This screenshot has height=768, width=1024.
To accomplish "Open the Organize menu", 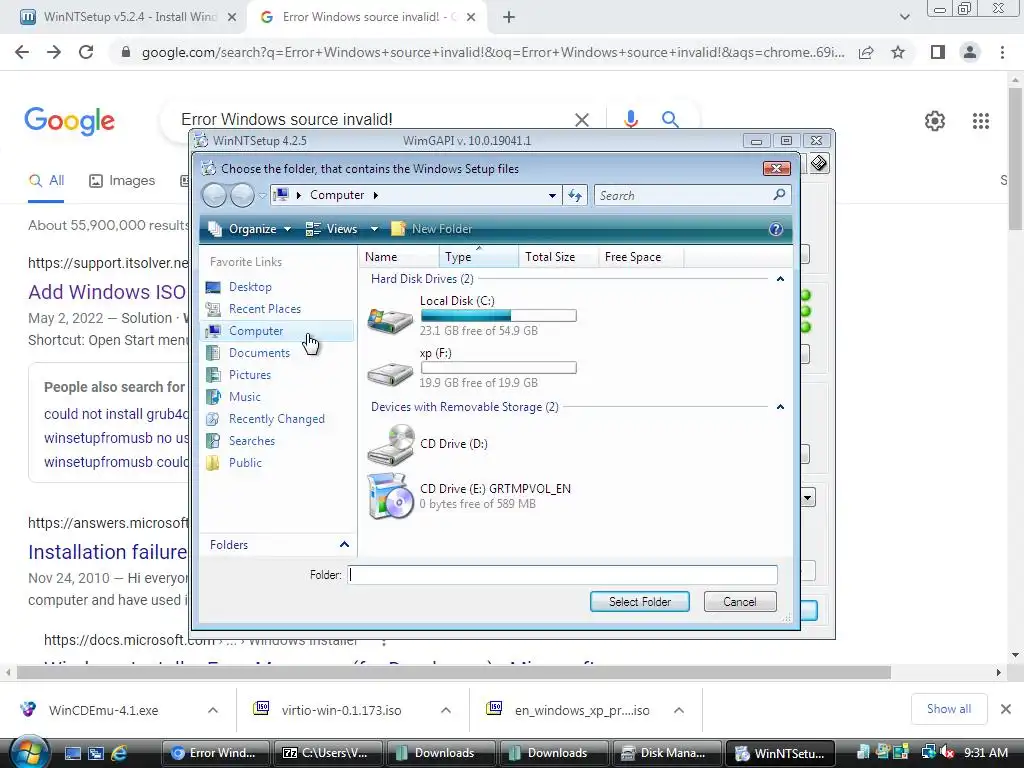I will click(249, 229).
